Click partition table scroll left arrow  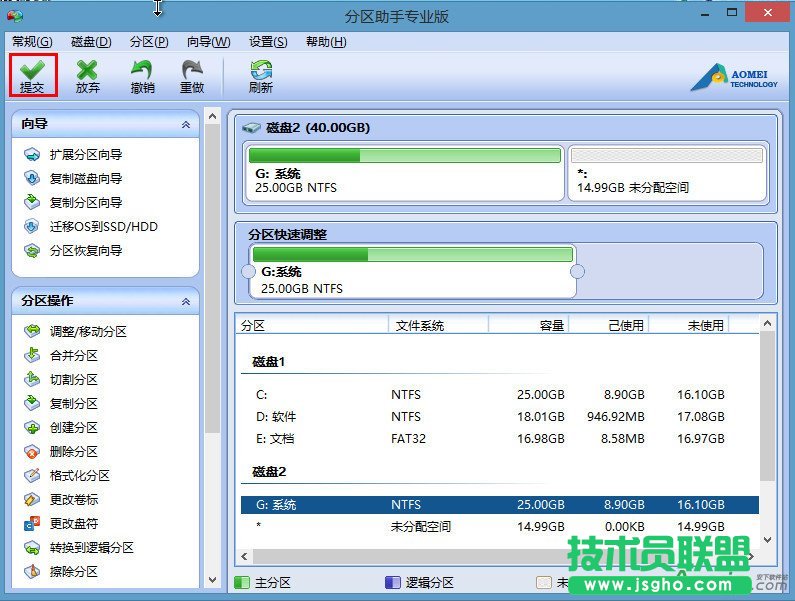[x=244, y=556]
